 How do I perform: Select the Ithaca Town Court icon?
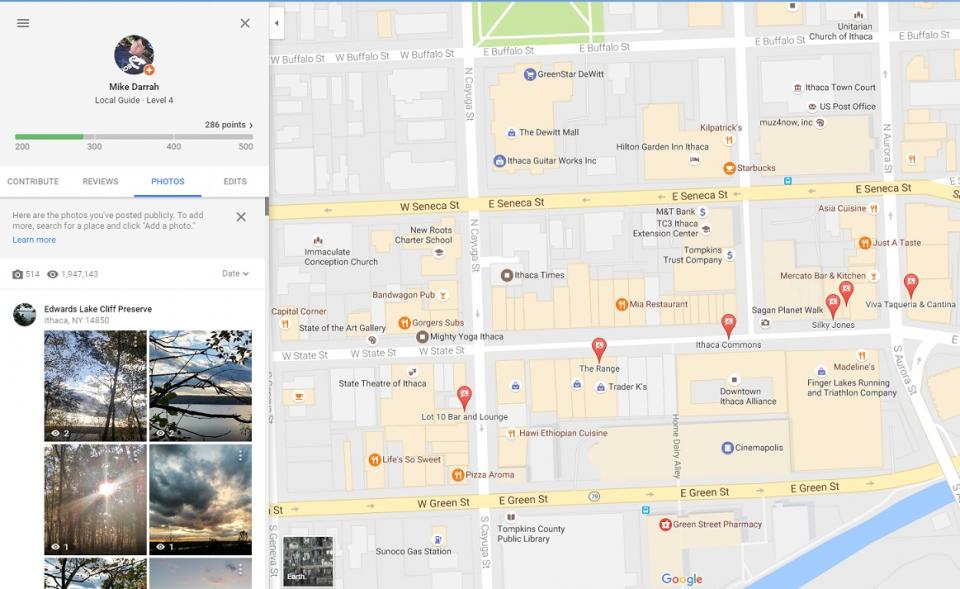(797, 88)
